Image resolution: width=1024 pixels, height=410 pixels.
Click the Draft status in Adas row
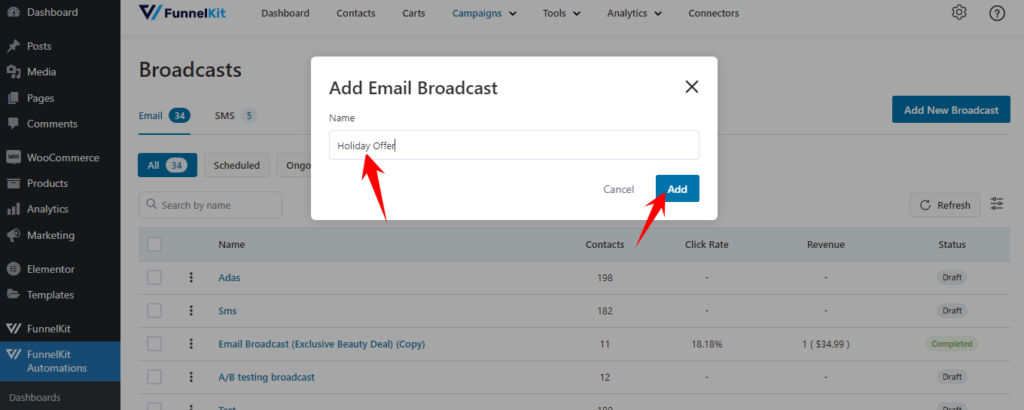tap(952, 277)
